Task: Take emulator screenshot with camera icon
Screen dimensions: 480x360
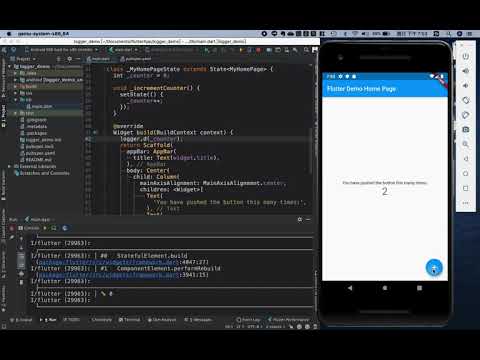Action: pos(466,129)
